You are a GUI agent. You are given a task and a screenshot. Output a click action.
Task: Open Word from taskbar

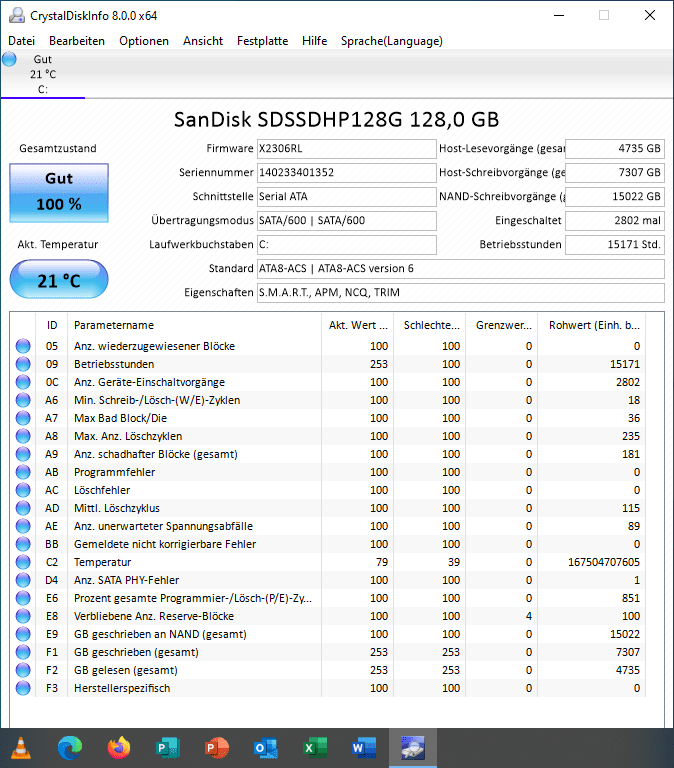click(364, 748)
